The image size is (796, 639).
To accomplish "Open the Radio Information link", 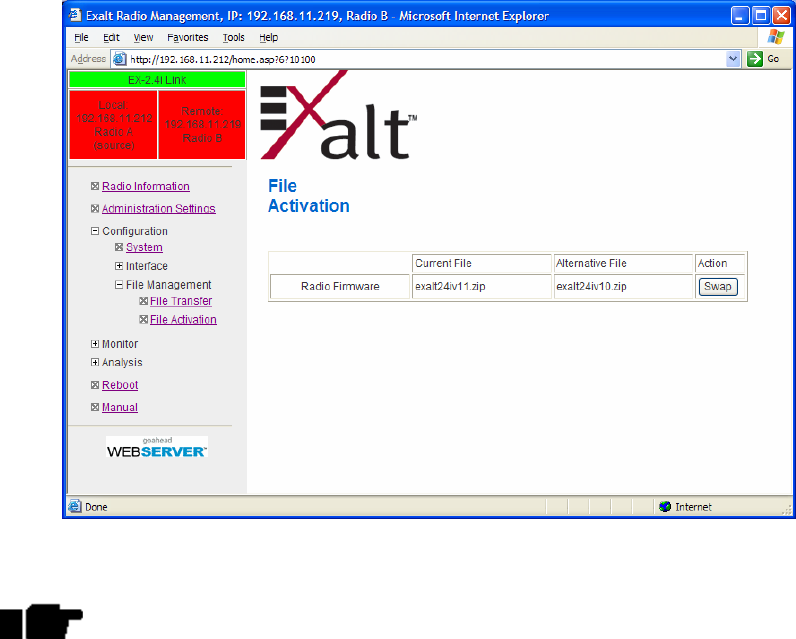I will (x=146, y=186).
